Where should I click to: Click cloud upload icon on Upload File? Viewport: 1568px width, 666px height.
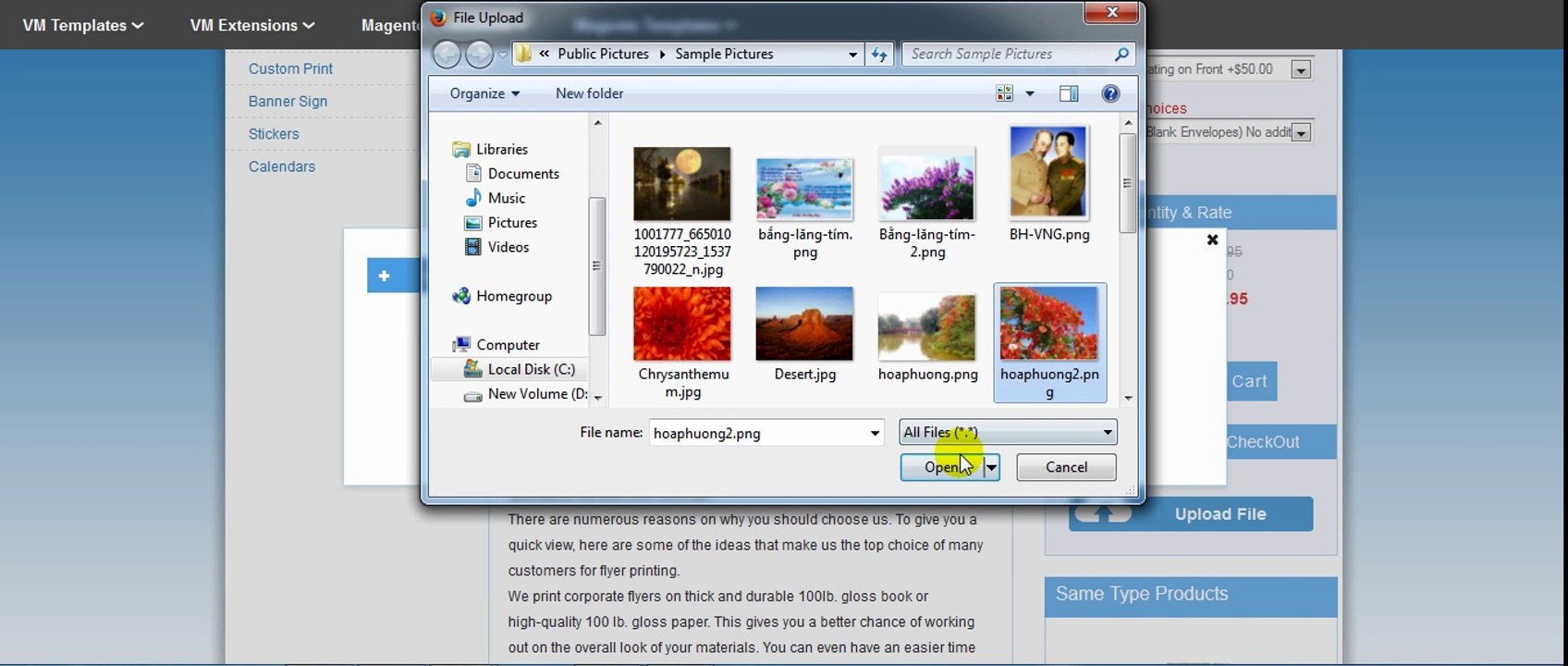[1104, 513]
